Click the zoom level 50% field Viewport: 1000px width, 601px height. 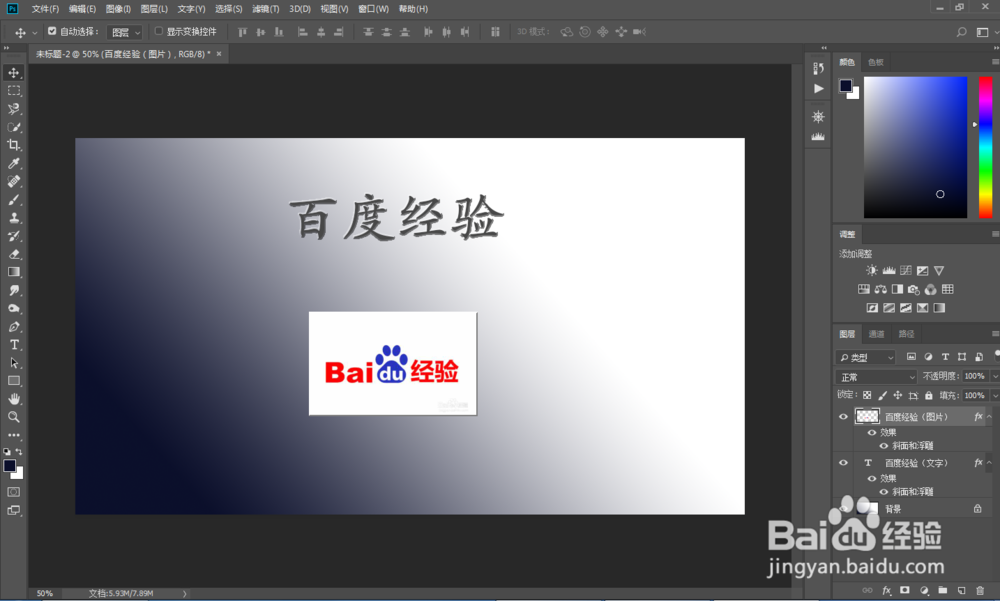point(45,593)
